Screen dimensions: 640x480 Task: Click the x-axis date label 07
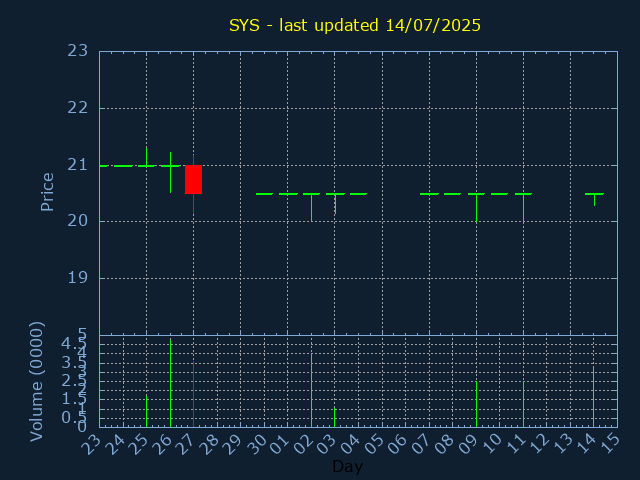tap(421, 444)
